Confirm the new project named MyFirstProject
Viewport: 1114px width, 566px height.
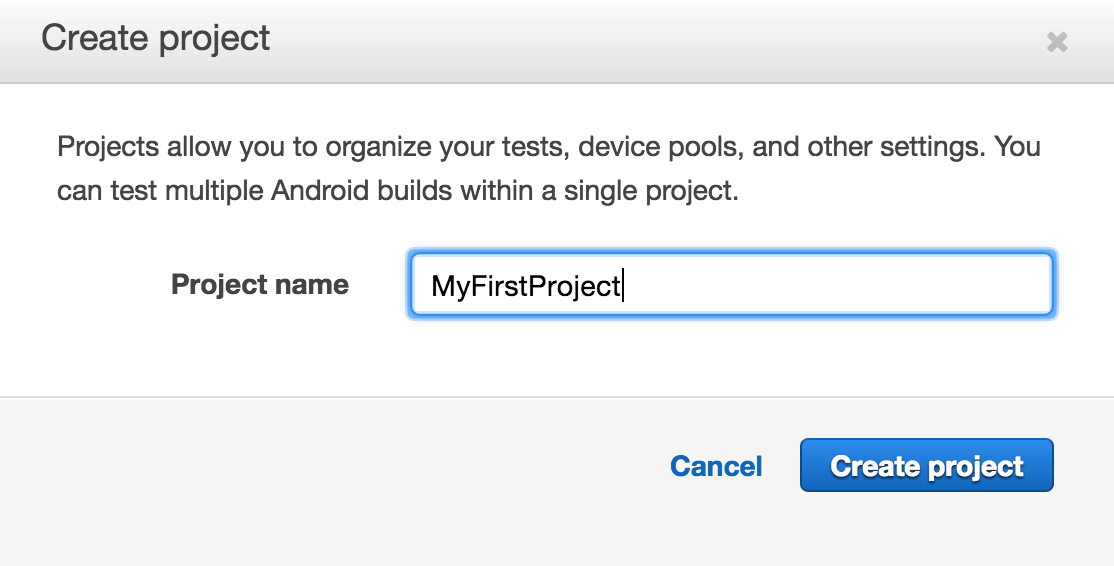pyautogui.click(x=926, y=466)
